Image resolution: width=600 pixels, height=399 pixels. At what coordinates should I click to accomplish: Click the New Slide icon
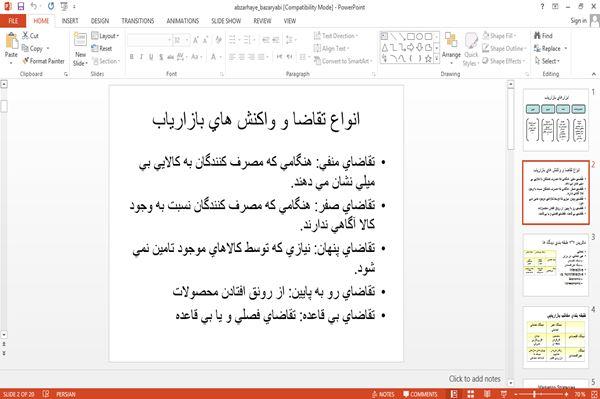pyautogui.click(x=80, y=40)
